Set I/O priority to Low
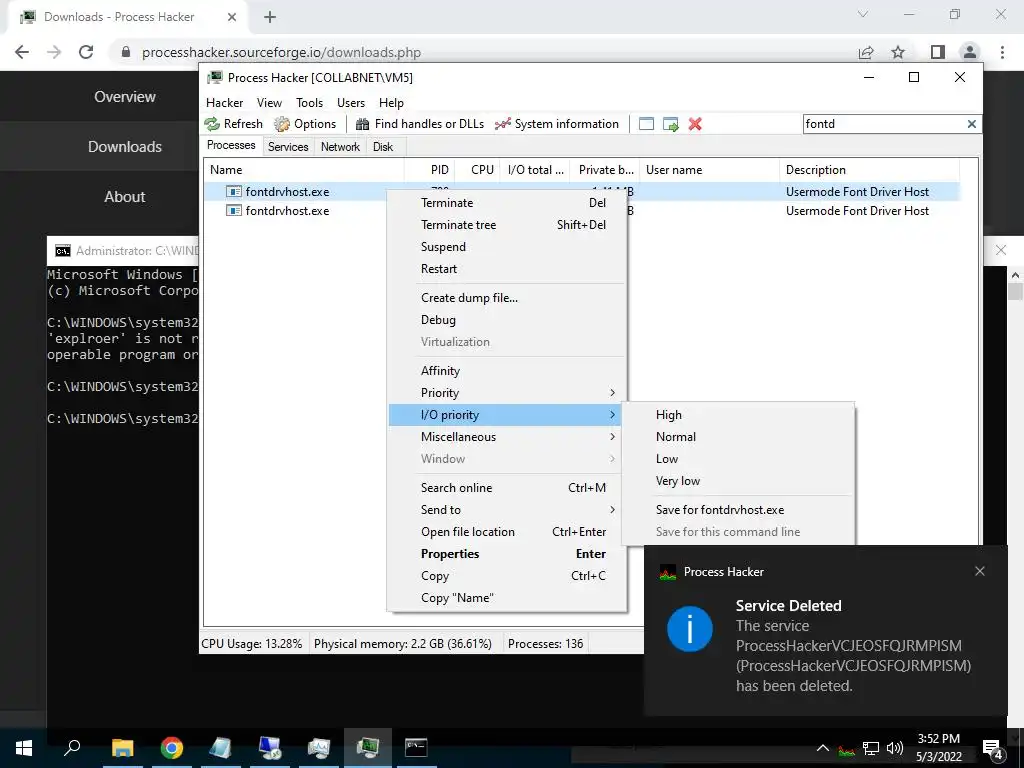 [738, 459]
